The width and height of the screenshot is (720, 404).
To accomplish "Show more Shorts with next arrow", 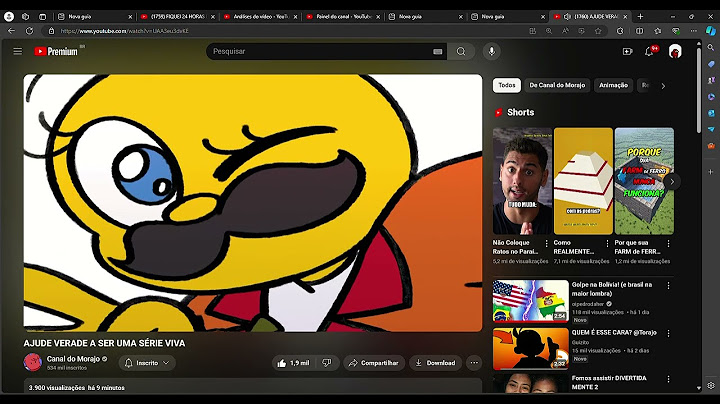I will click(672, 181).
